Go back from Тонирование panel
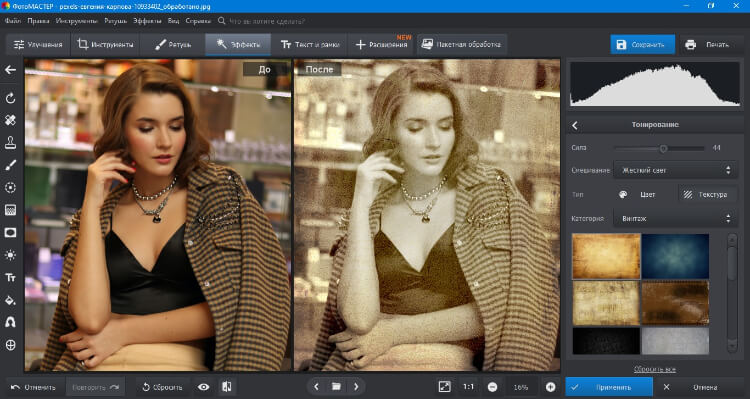 pyautogui.click(x=575, y=125)
